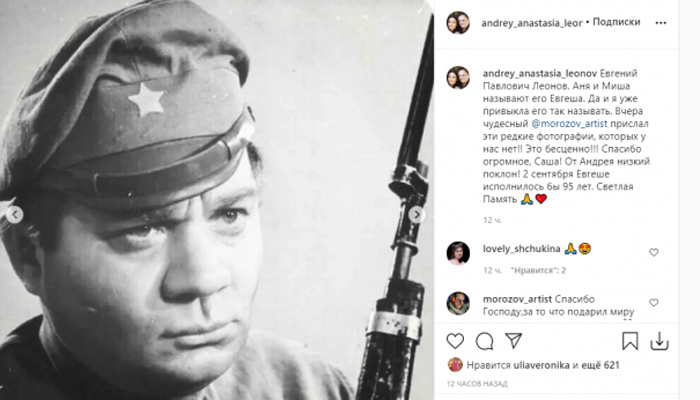Like the morozov_artist comment heart
Viewport: 700px width, 400px height.
click(654, 302)
